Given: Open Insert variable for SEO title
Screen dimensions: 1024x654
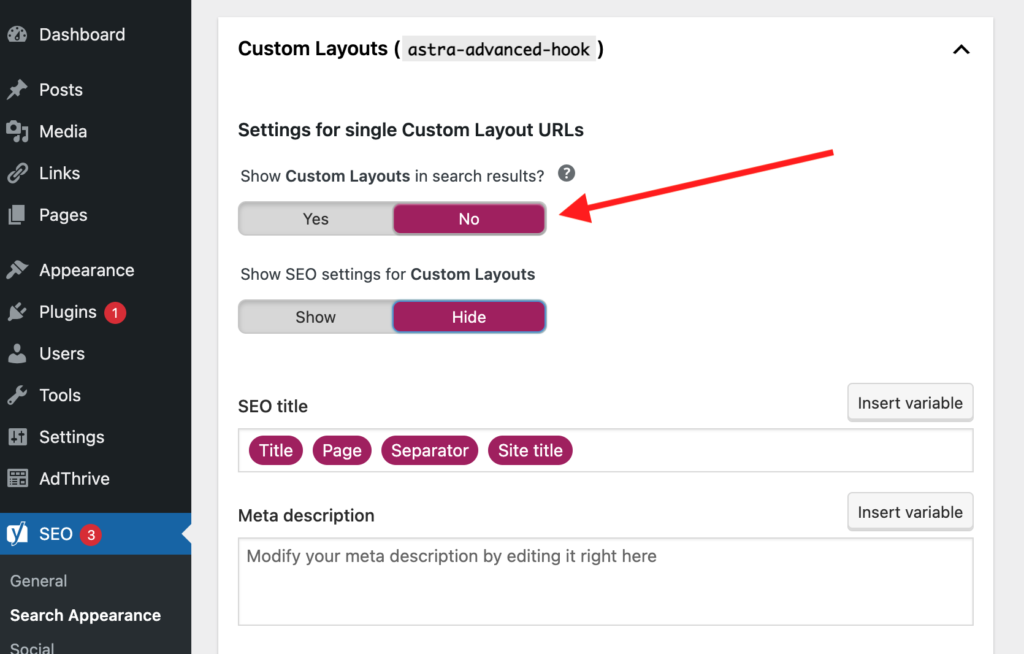Looking at the screenshot, I should pos(910,403).
